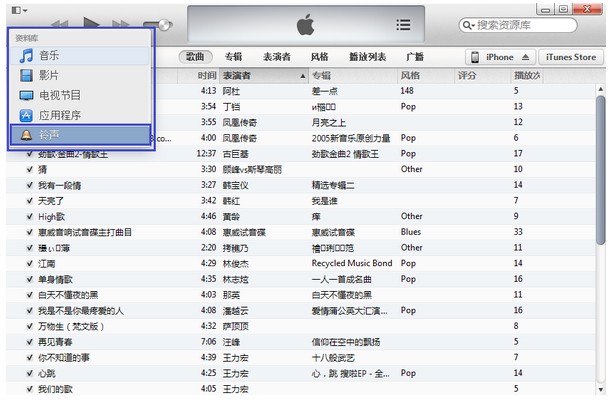Open the iTunes Store button
This screenshot has width=615, height=403.
pyautogui.click(x=572, y=57)
